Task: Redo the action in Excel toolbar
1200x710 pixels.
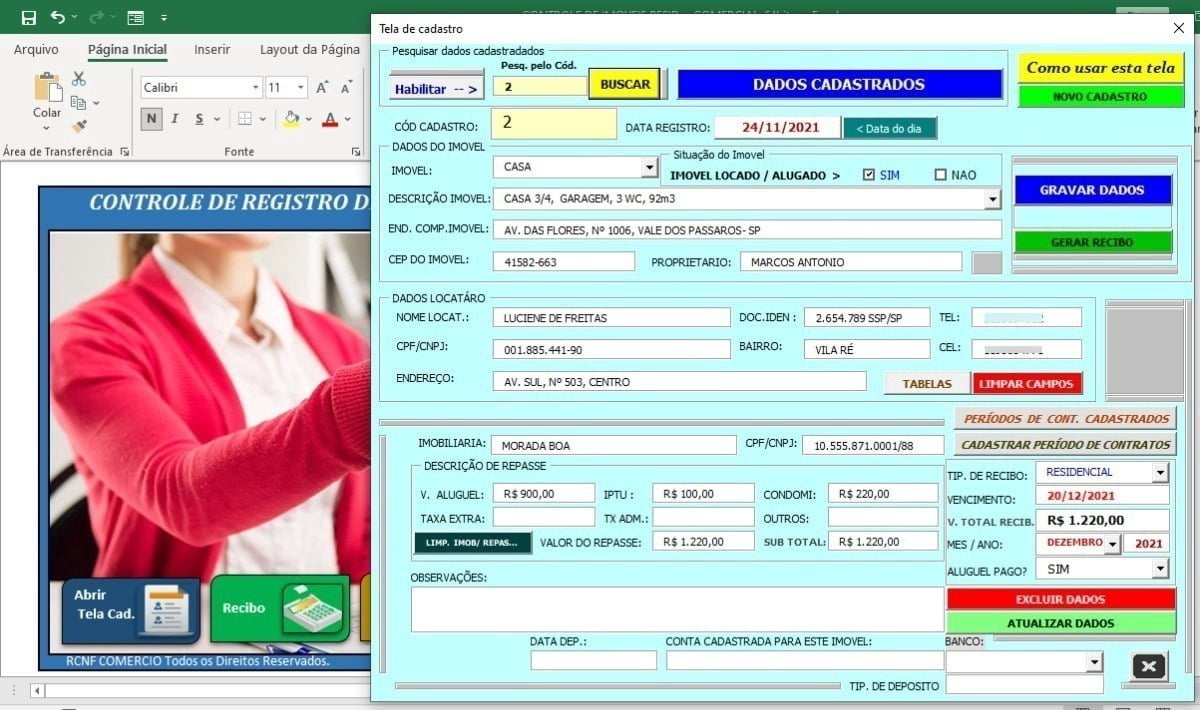Action: [x=97, y=18]
